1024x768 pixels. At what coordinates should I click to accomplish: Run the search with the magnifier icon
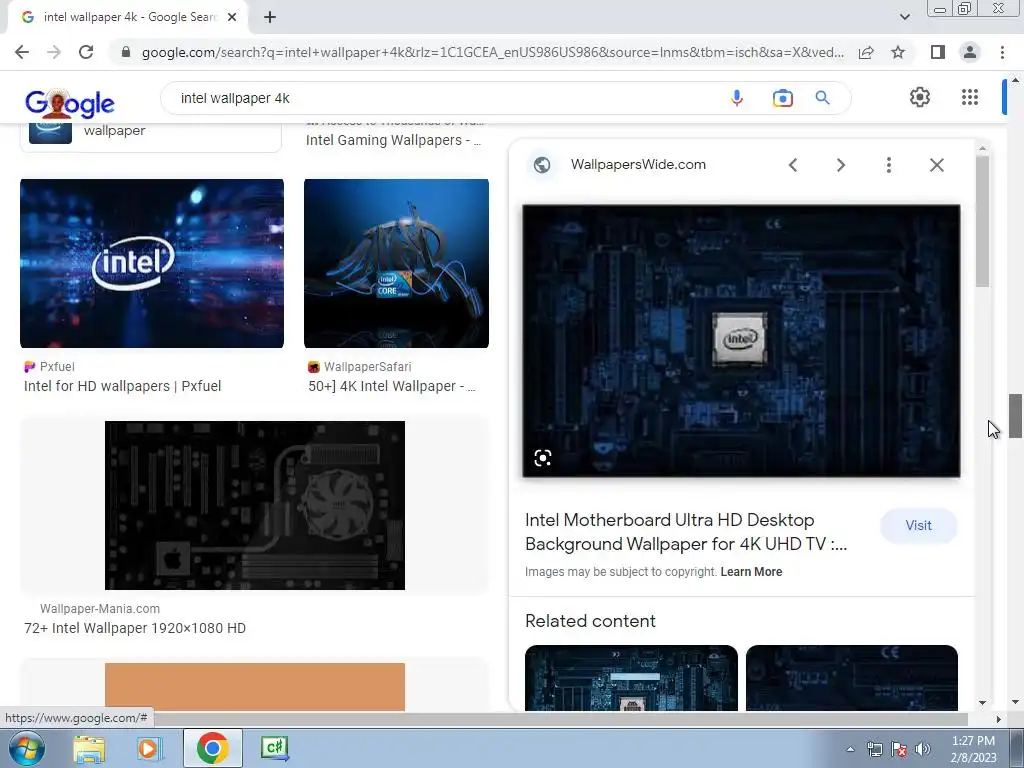tap(822, 98)
